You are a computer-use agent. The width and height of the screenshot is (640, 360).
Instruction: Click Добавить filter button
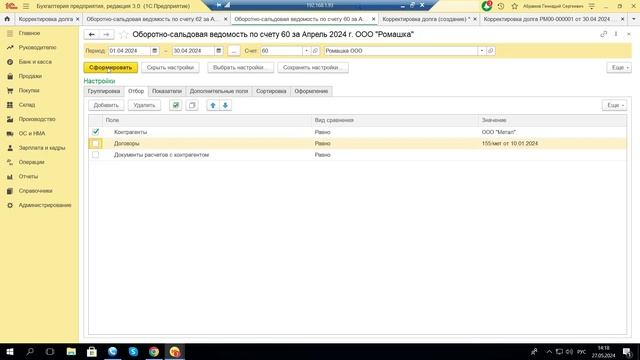(x=106, y=105)
